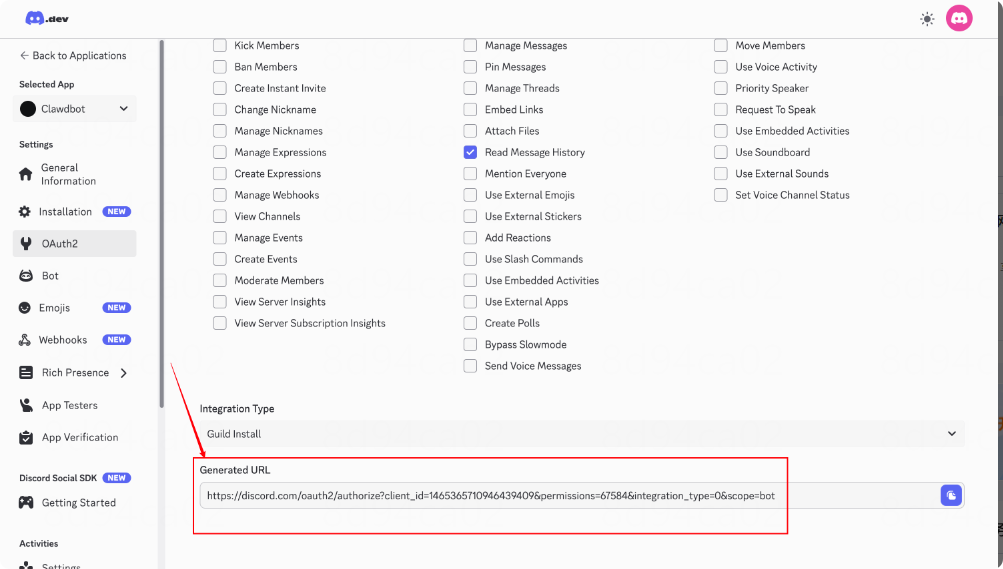The image size is (1003, 569).
Task: Open the Integration Type Guild Install dropdown
Action: click(x=581, y=433)
